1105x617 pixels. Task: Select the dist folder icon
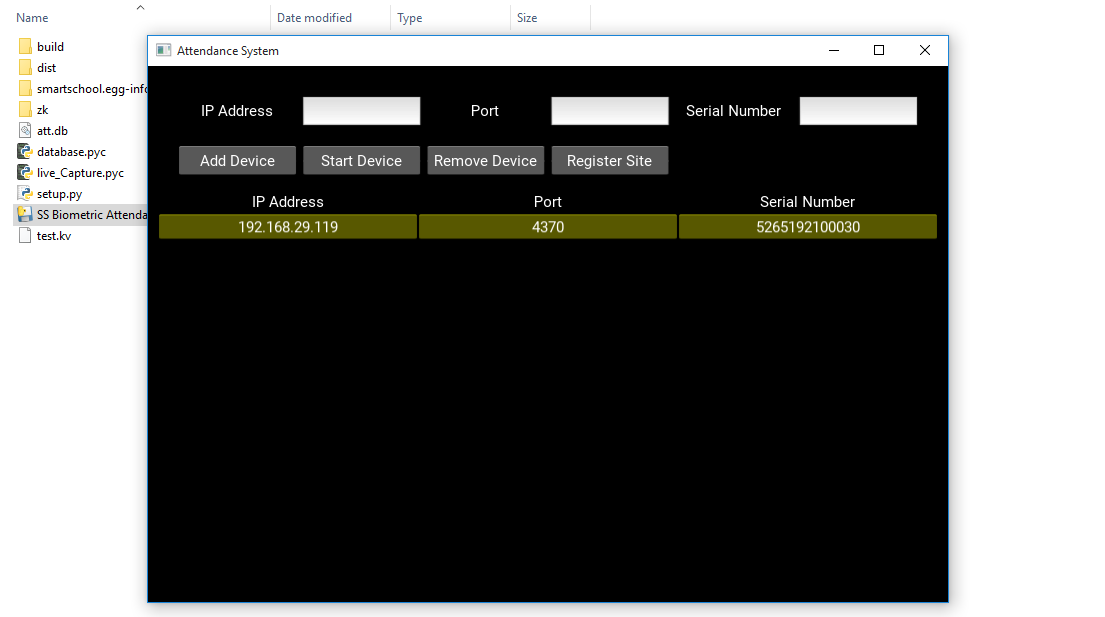coord(25,68)
